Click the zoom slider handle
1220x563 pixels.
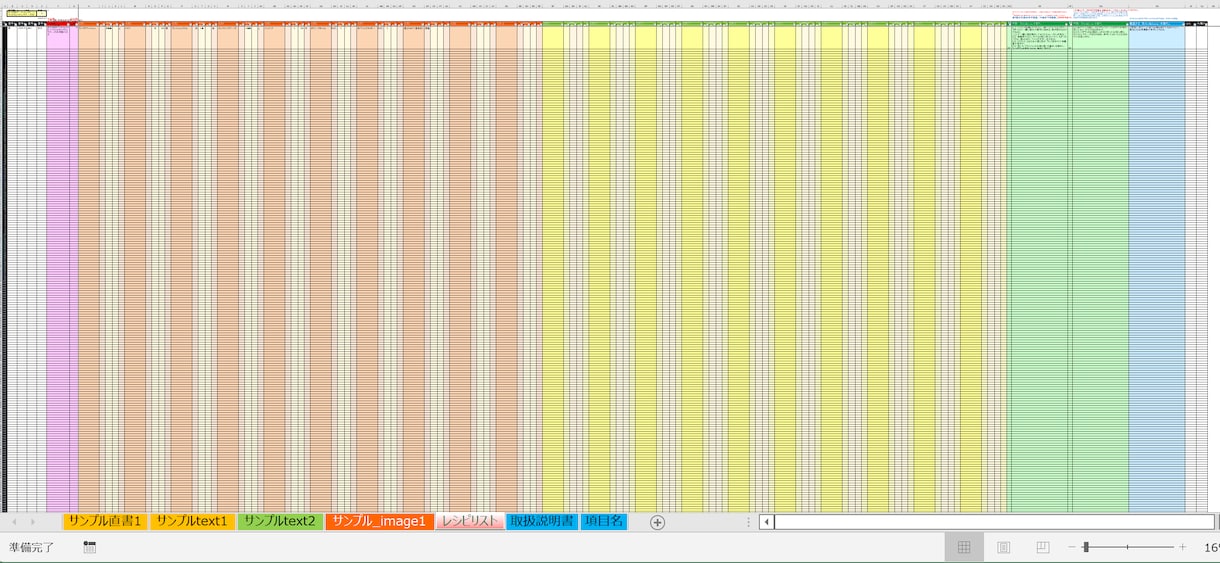click(1086, 547)
